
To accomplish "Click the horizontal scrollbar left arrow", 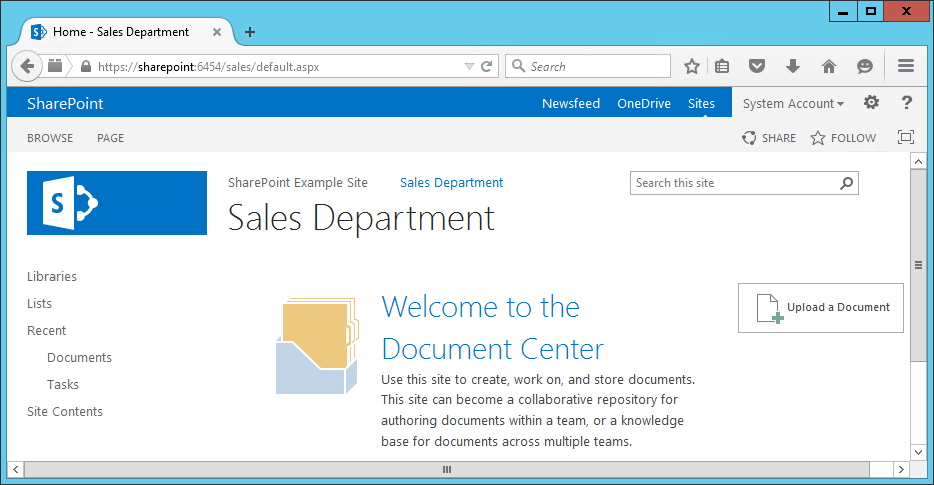I will (x=15, y=470).
